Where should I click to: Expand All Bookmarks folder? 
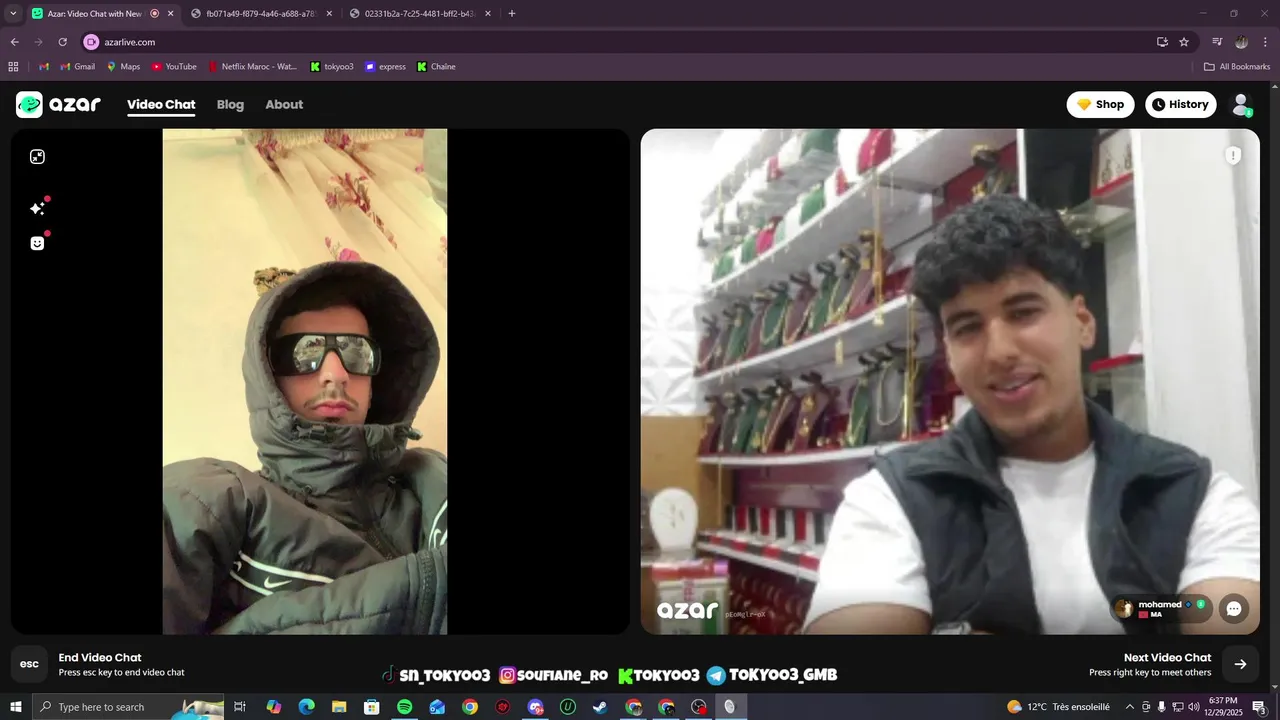pos(1237,67)
